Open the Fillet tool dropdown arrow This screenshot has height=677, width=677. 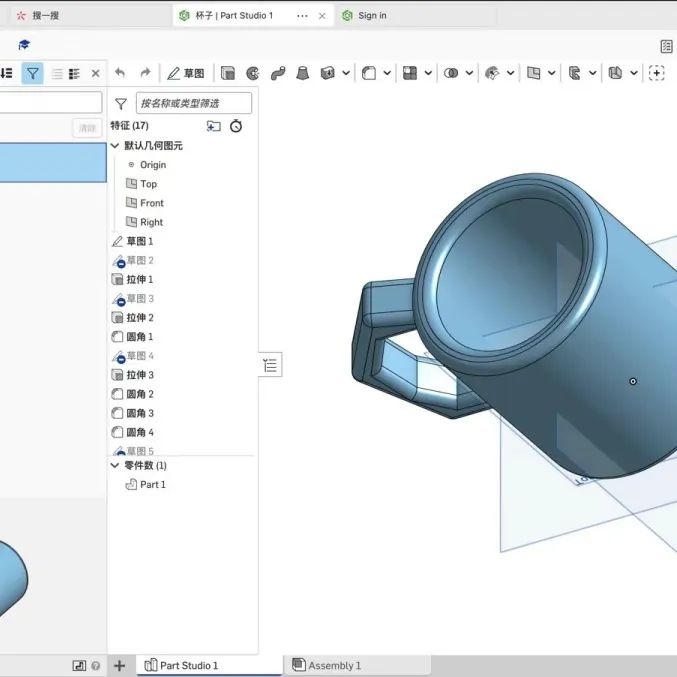388,73
